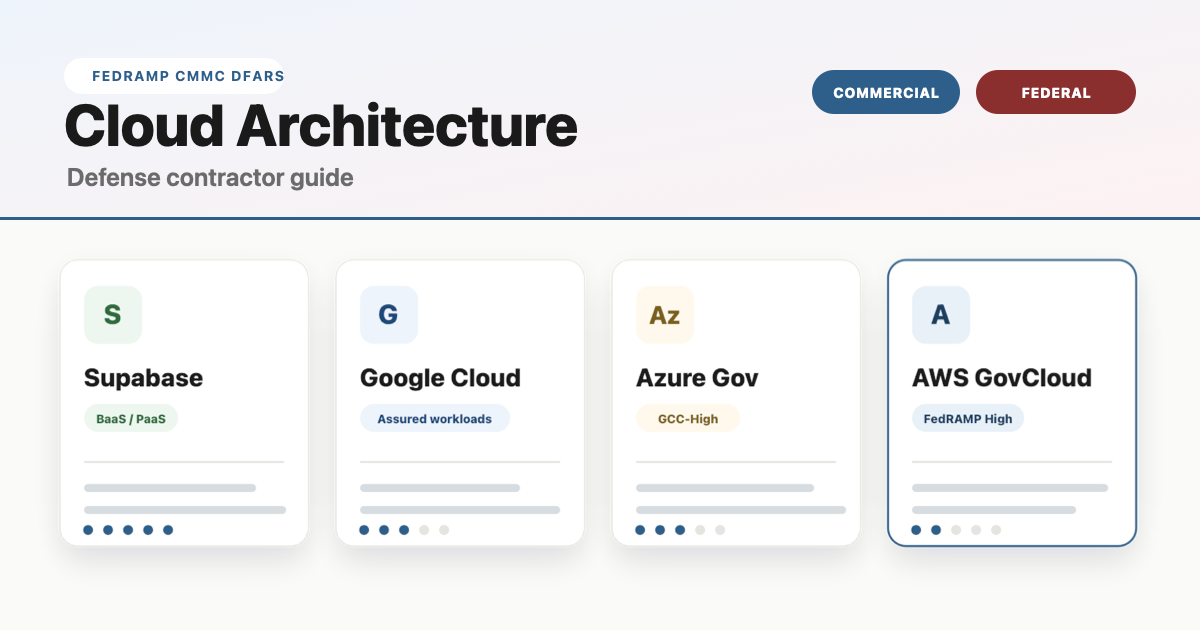Click the GCC-High badge on Azure Gov
The height and width of the screenshot is (630, 1200).
click(689, 418)
